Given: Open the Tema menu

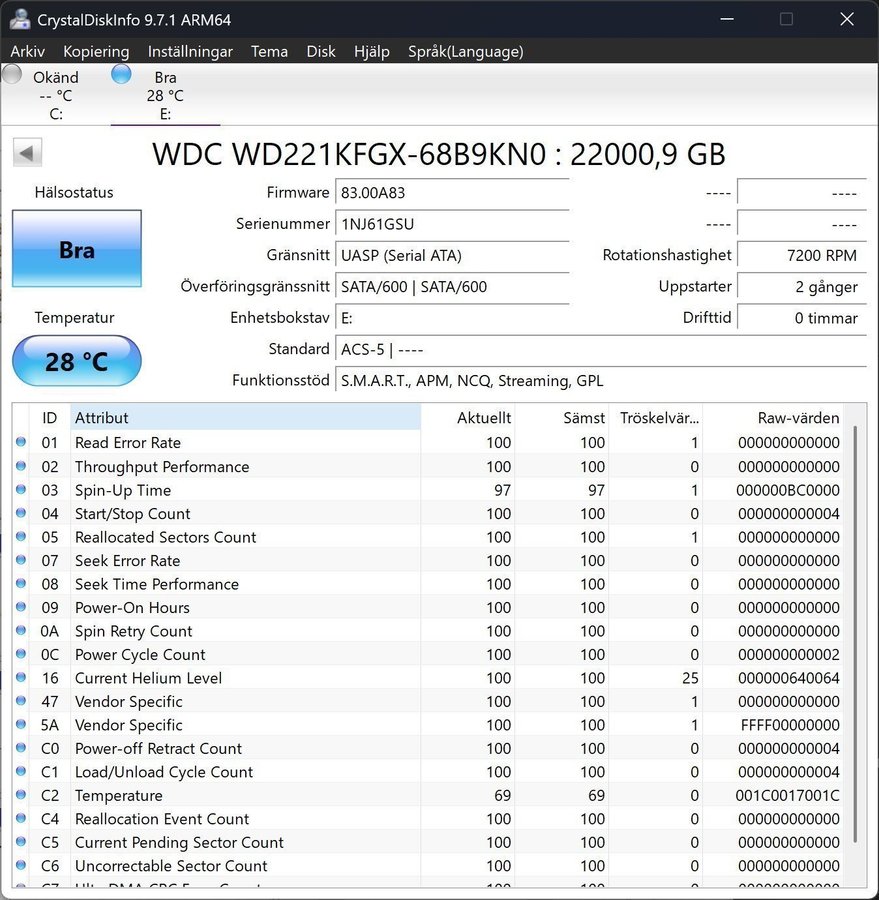Looking at the screenshot, I should click(x=269, y=51).
